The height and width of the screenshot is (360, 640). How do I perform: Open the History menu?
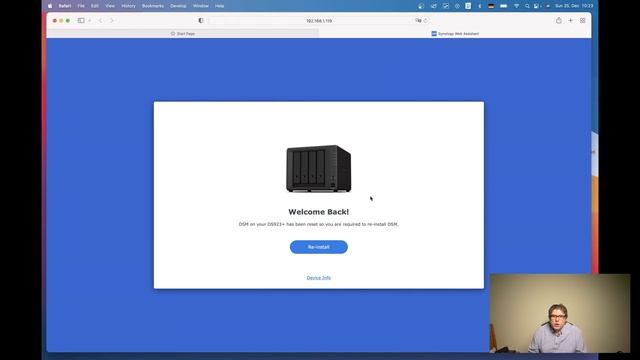(x=128, y=6)
